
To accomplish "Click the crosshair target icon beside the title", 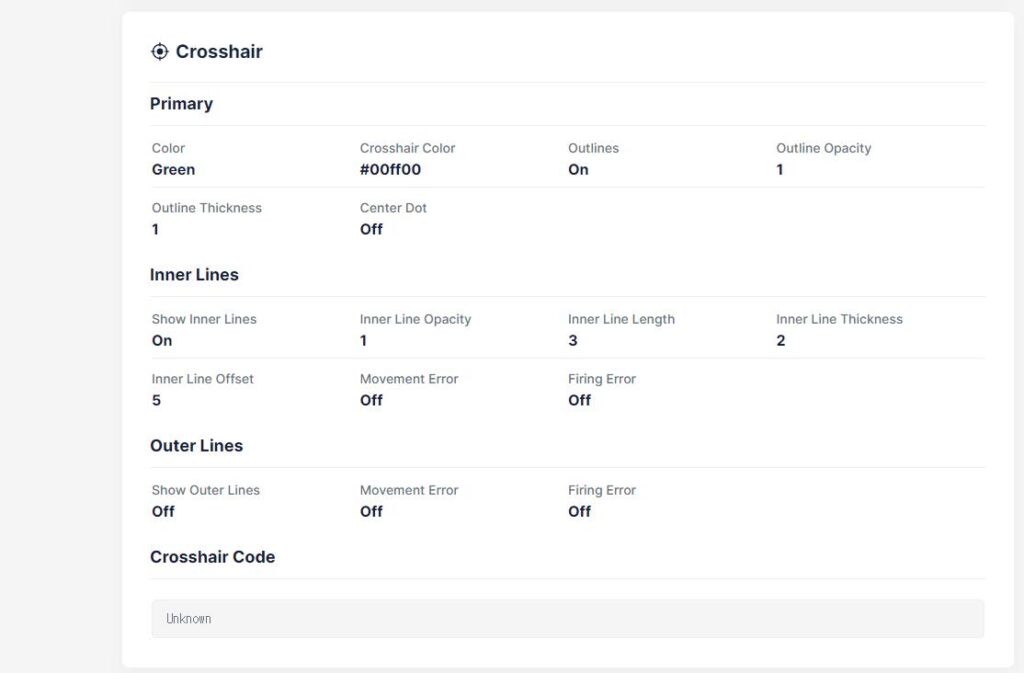I will (x=159, y=52).
